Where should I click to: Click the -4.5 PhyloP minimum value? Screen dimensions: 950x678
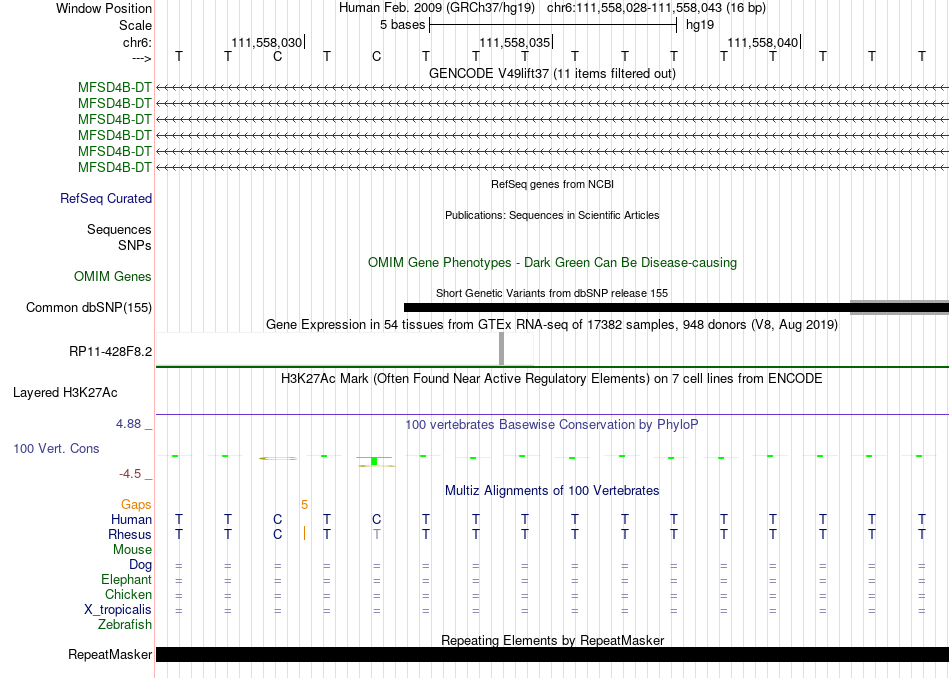130,474
